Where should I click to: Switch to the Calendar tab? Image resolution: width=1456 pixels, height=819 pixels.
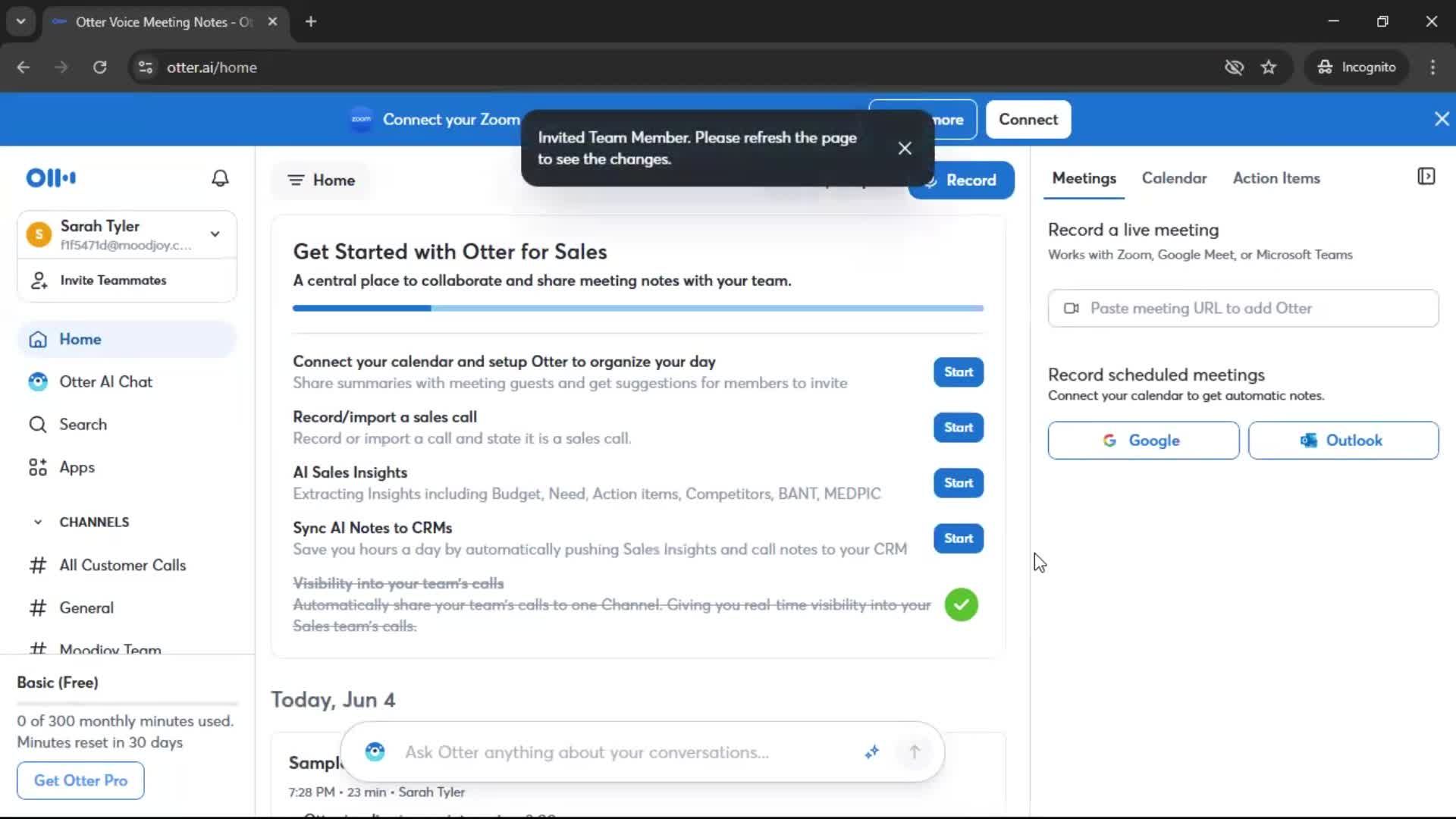1174,178
